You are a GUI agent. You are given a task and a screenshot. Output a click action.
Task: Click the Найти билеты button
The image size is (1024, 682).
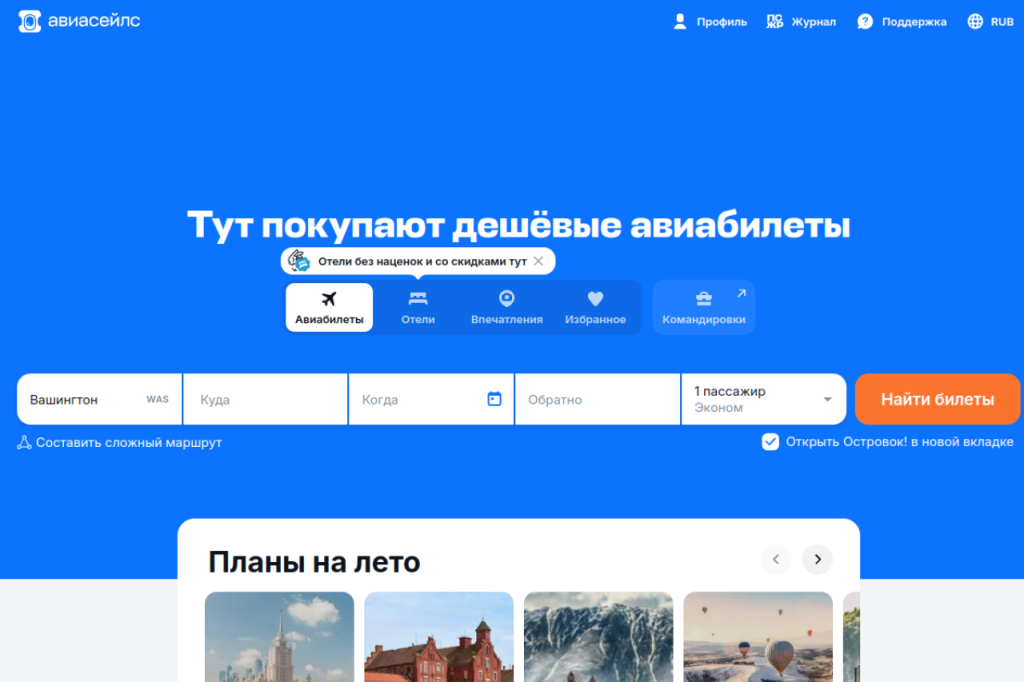937,399
